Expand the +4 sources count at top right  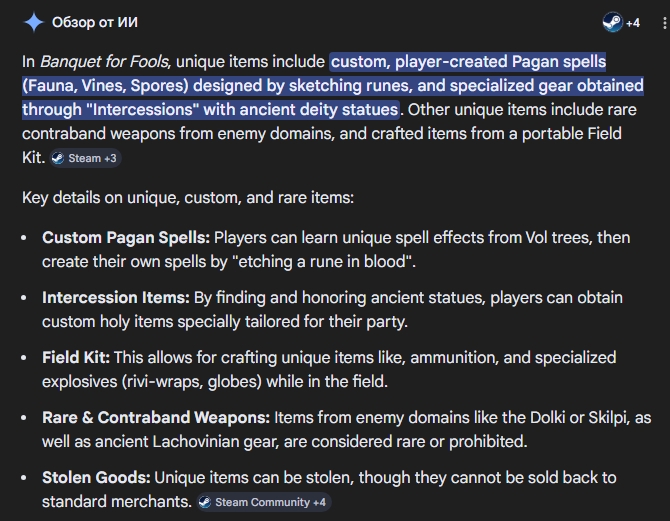pos(633,23)
